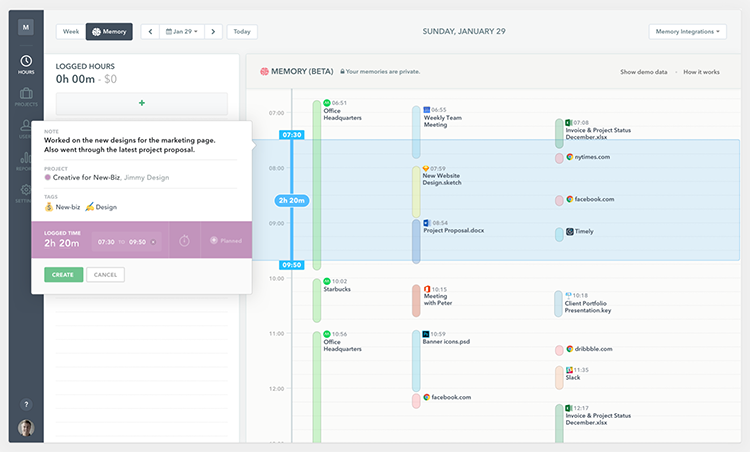Click the green Create button
This screenshot has height=452, width=750.
[x=63, y=274]
